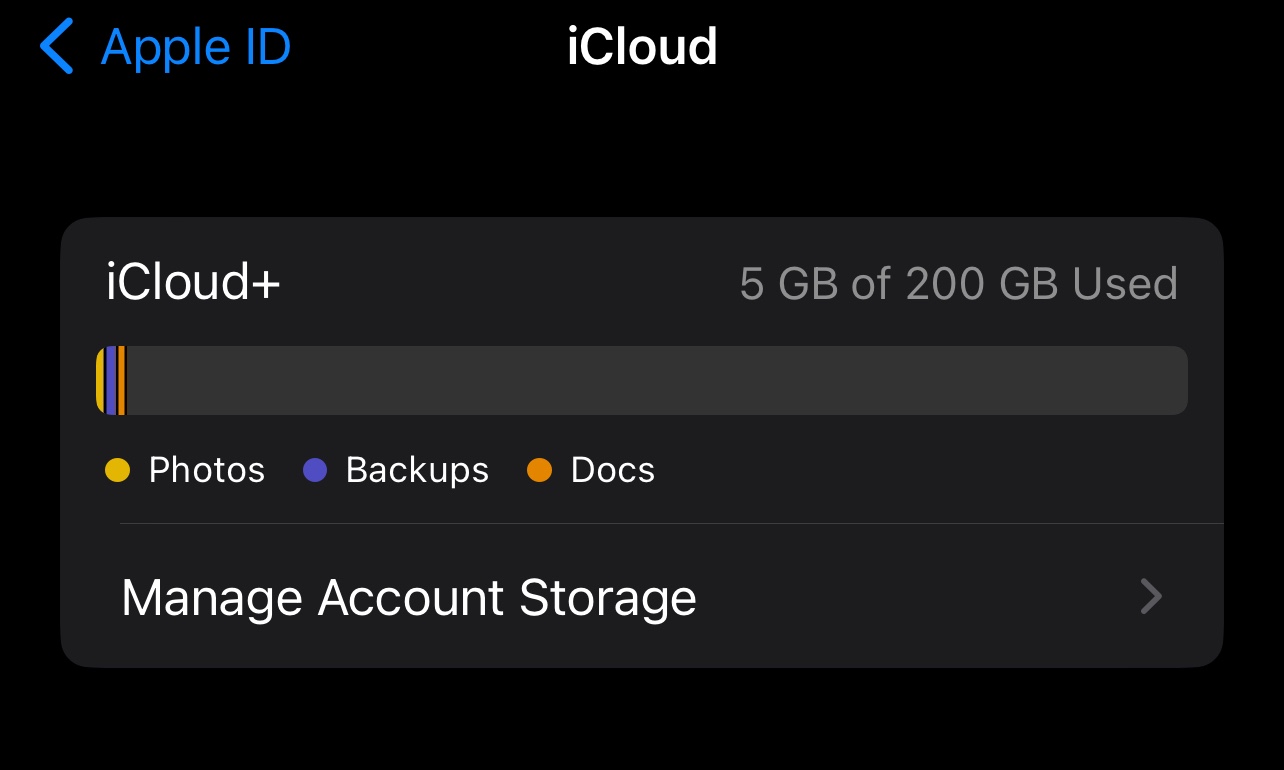Select the purple Backups segment in storage bar

(111, 380)
